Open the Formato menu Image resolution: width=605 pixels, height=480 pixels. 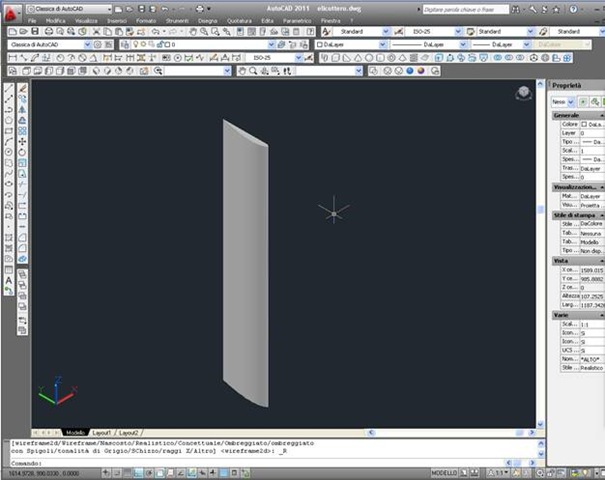tap(146, 21)
